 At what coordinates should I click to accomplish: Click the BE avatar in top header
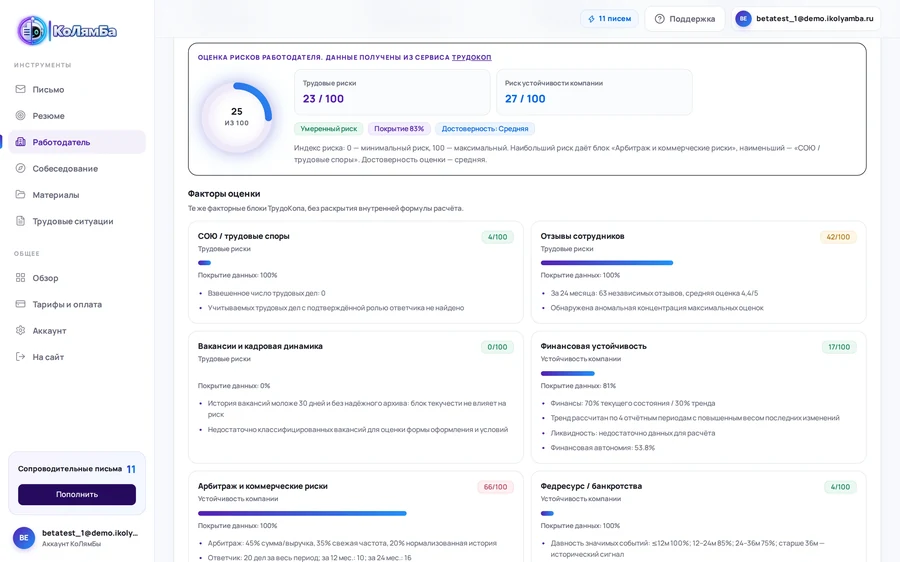click(743, 19)
